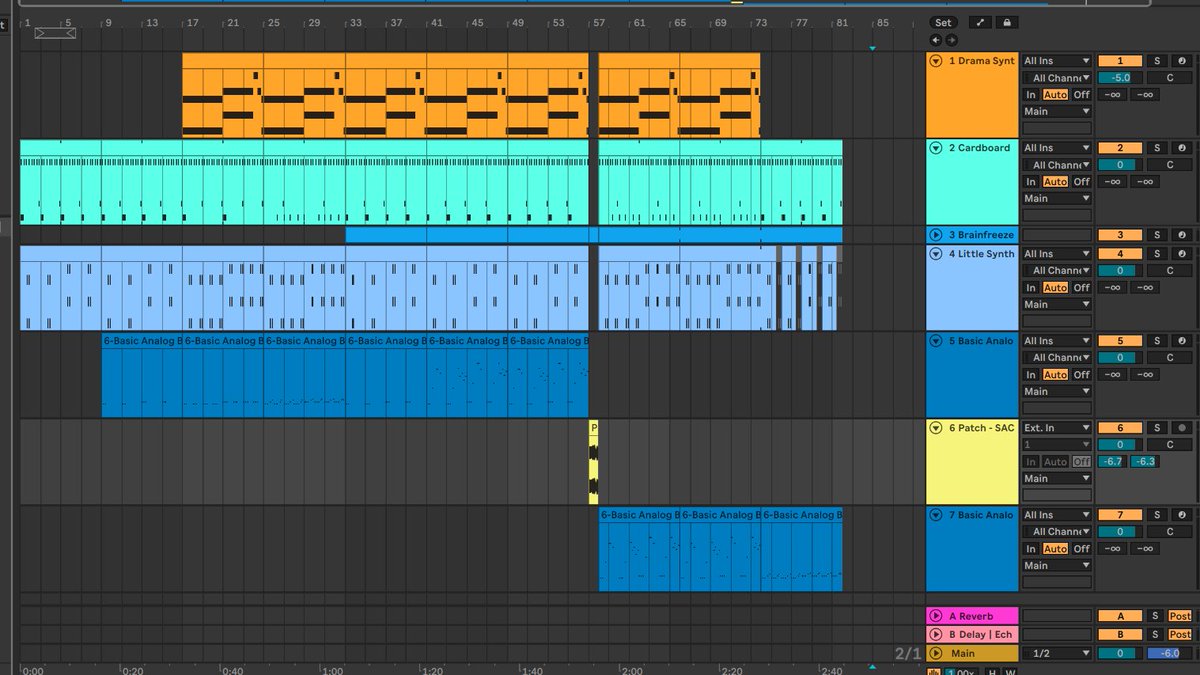
Task: Select the Brainfreeze blue clip
Action: (x=593, y=235)
